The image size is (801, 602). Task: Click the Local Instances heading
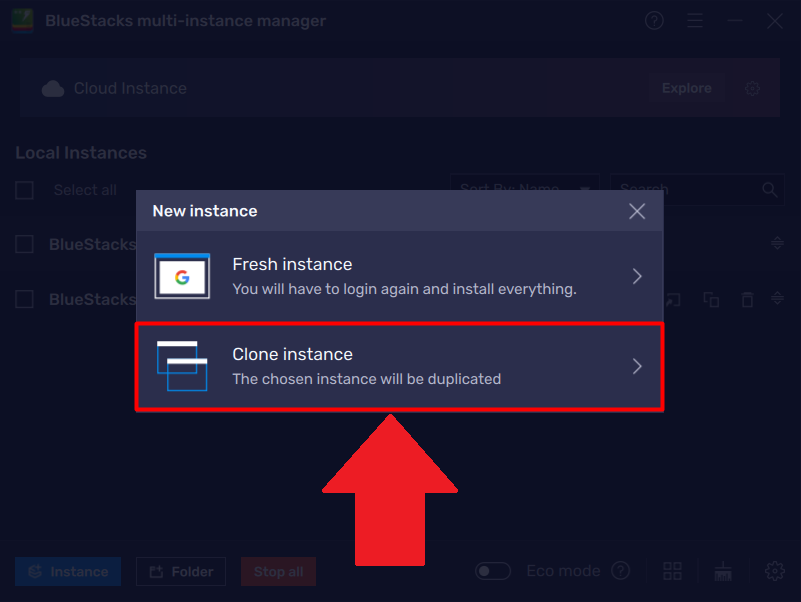[x=81, y=153]
